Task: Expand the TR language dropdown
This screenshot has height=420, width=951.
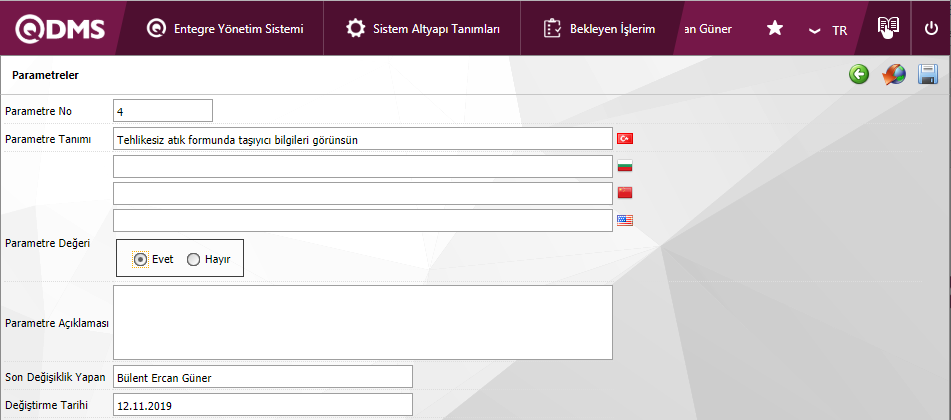Action: coord(828,30)
